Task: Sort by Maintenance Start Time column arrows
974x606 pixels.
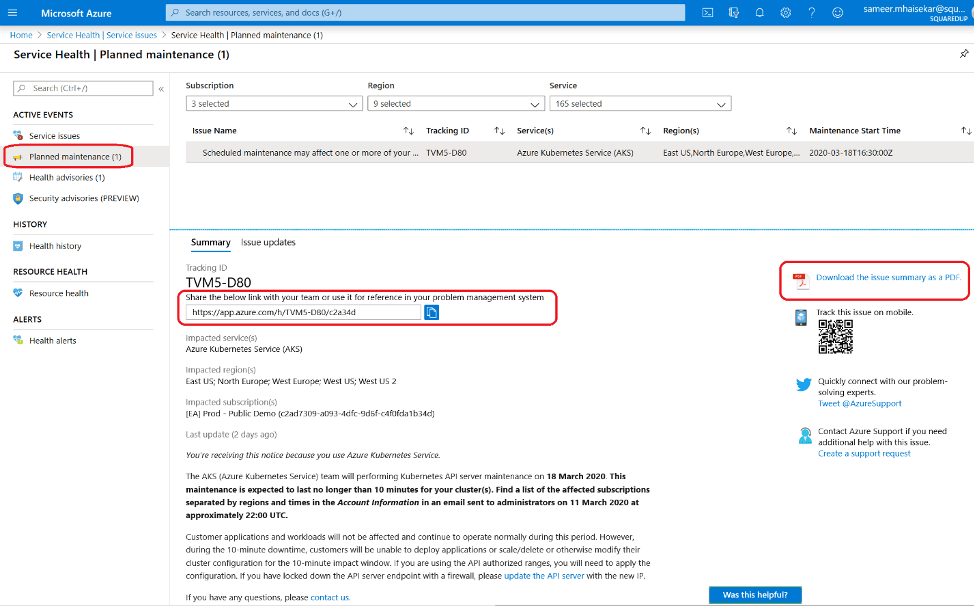Action: (x=966, y=130)
